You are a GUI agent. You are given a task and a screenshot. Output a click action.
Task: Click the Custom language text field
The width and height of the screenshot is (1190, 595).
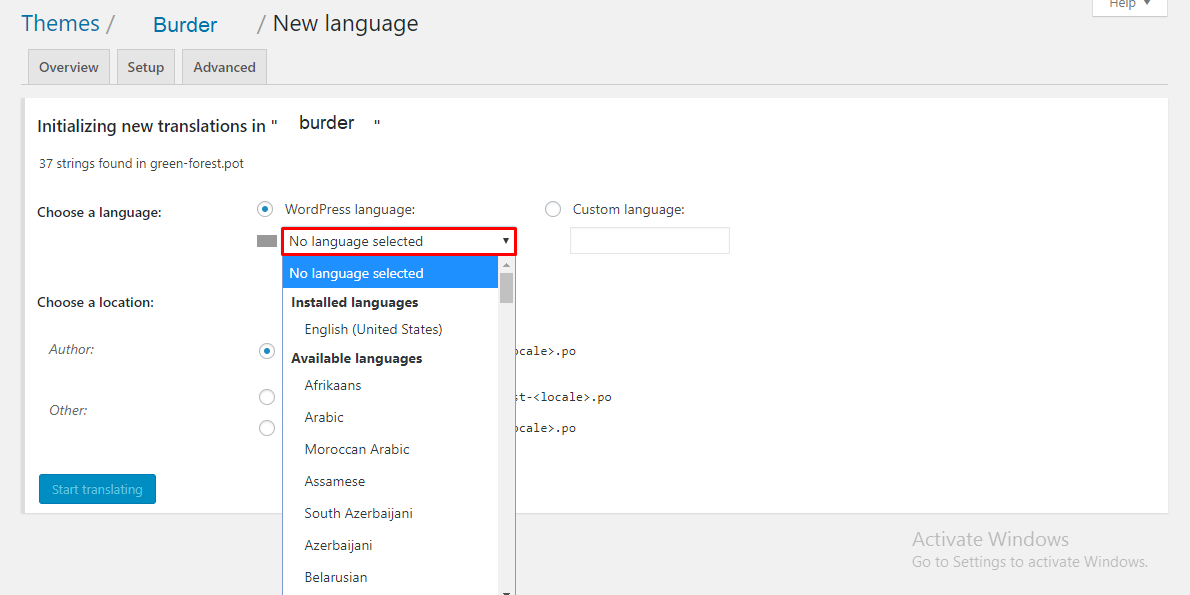coord(650,241)
